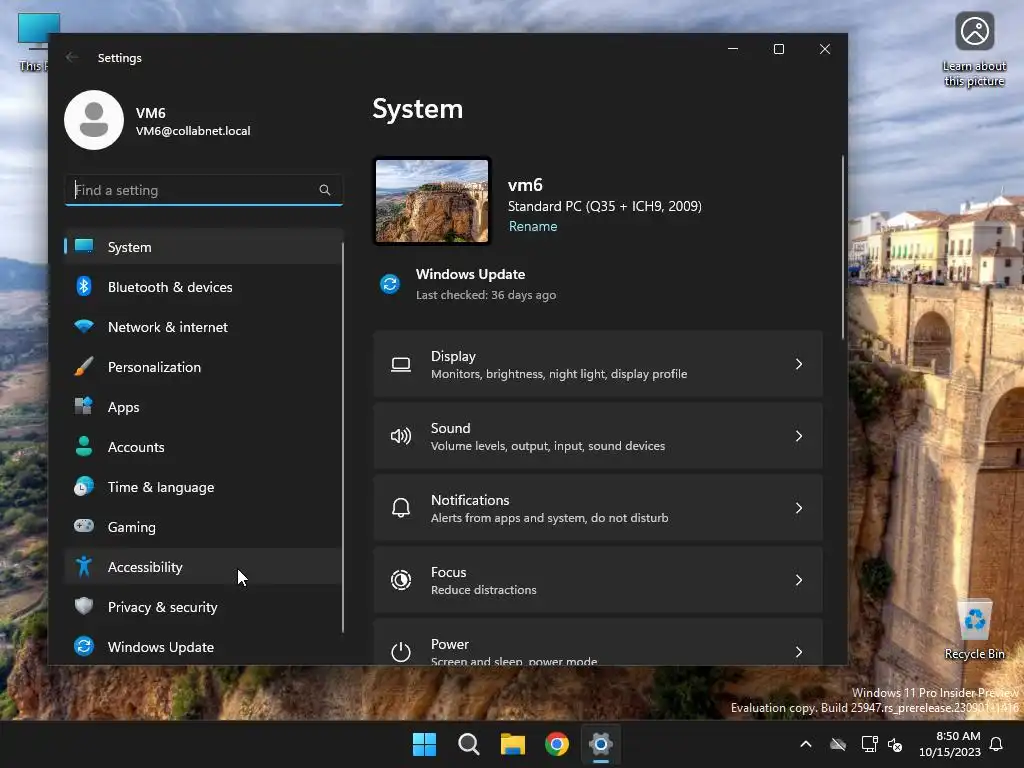Viewport: 1024px width, 768px height.
Task: Launch Google Chrome from the taskbar
Action: tap(557, 744)
